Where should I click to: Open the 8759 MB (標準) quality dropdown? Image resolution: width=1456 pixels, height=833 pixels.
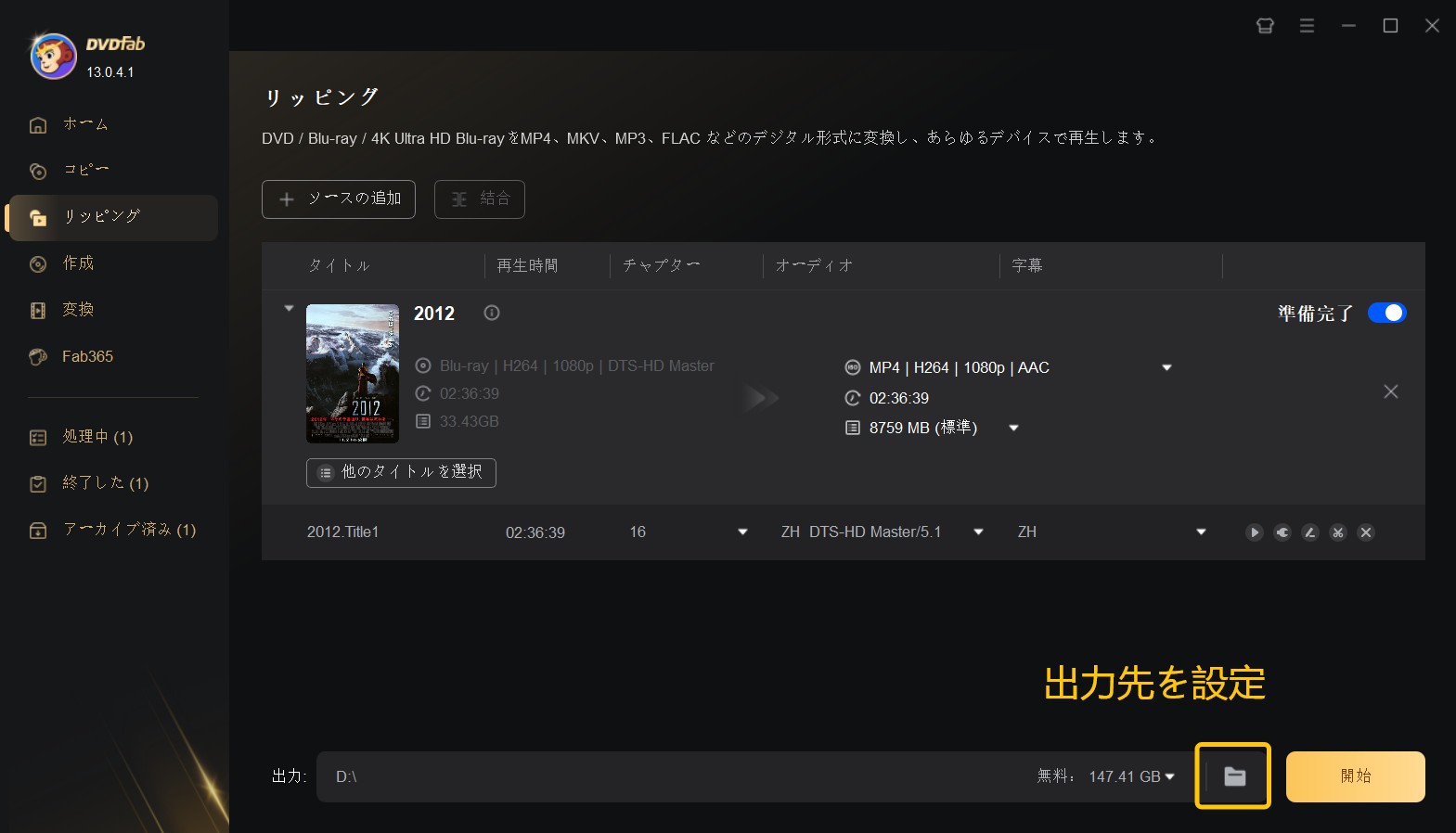[1013, 428]
